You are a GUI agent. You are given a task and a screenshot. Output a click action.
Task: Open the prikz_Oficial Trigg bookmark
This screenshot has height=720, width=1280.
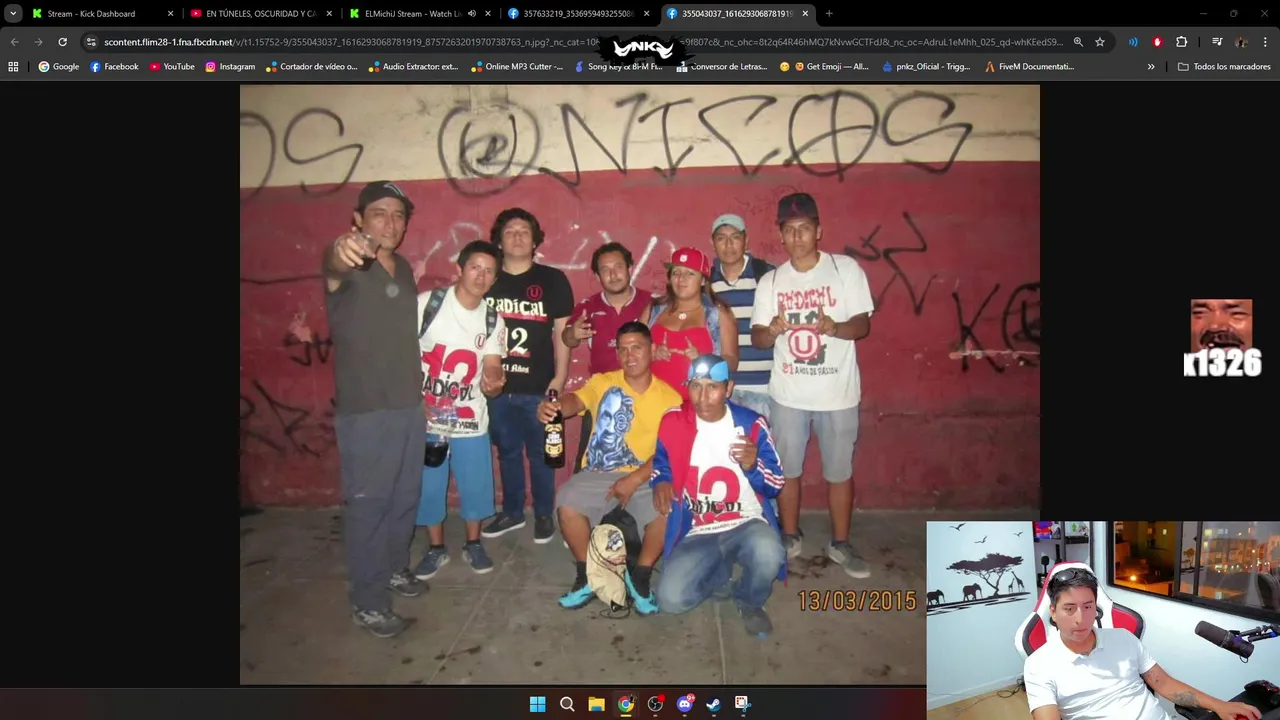pos(927,67)
